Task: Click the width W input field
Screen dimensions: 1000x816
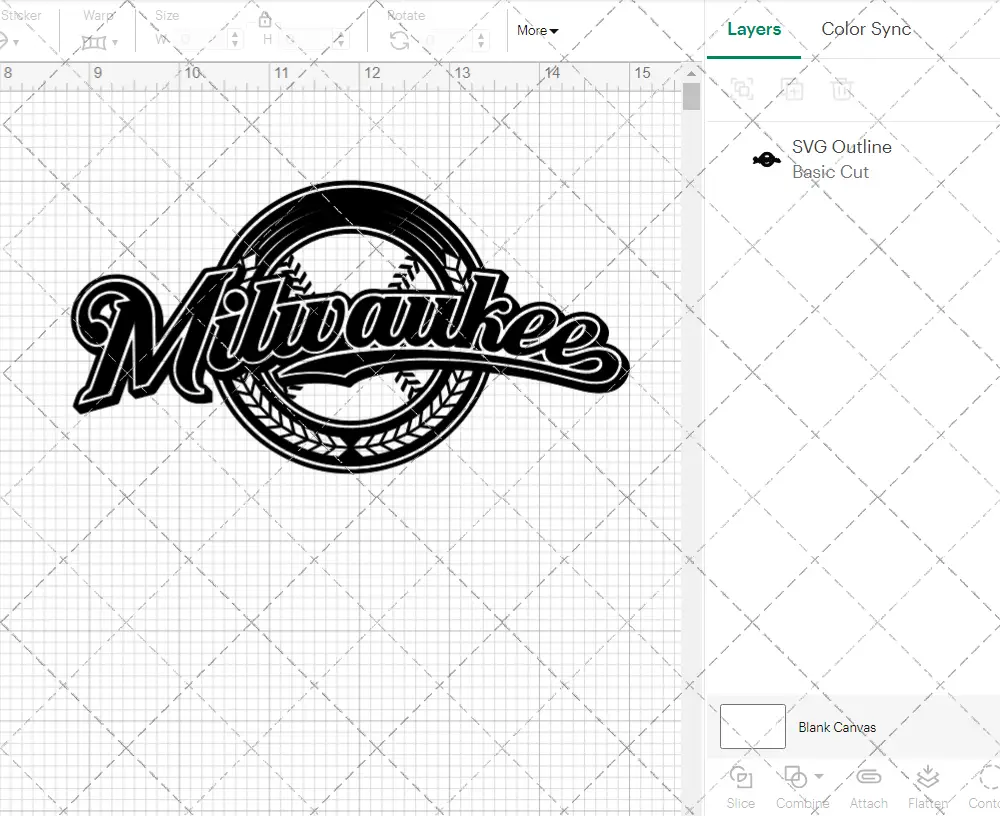Action: pos(201,40)
